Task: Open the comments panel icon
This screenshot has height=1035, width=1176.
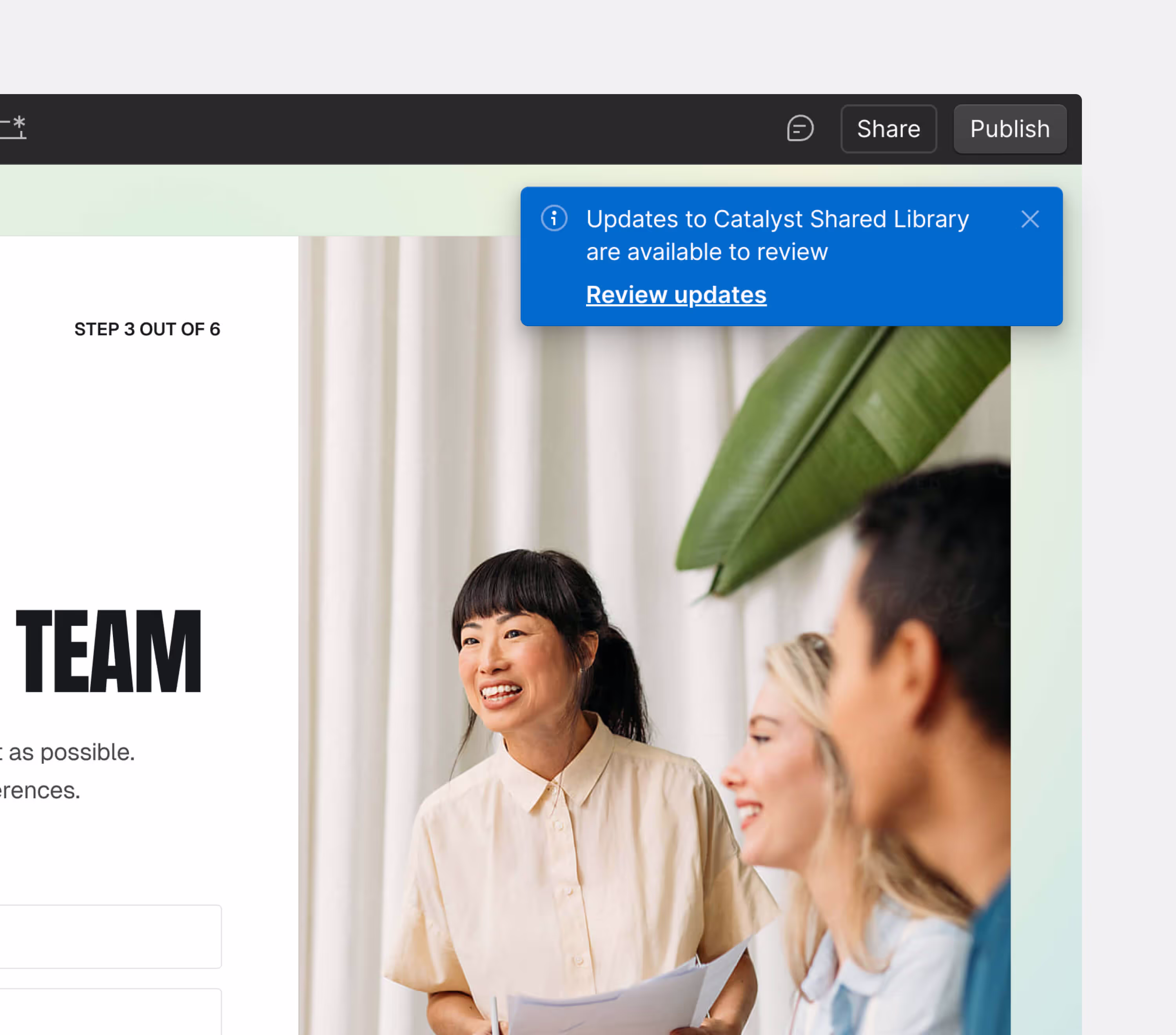Action: (x=800, y=128)
